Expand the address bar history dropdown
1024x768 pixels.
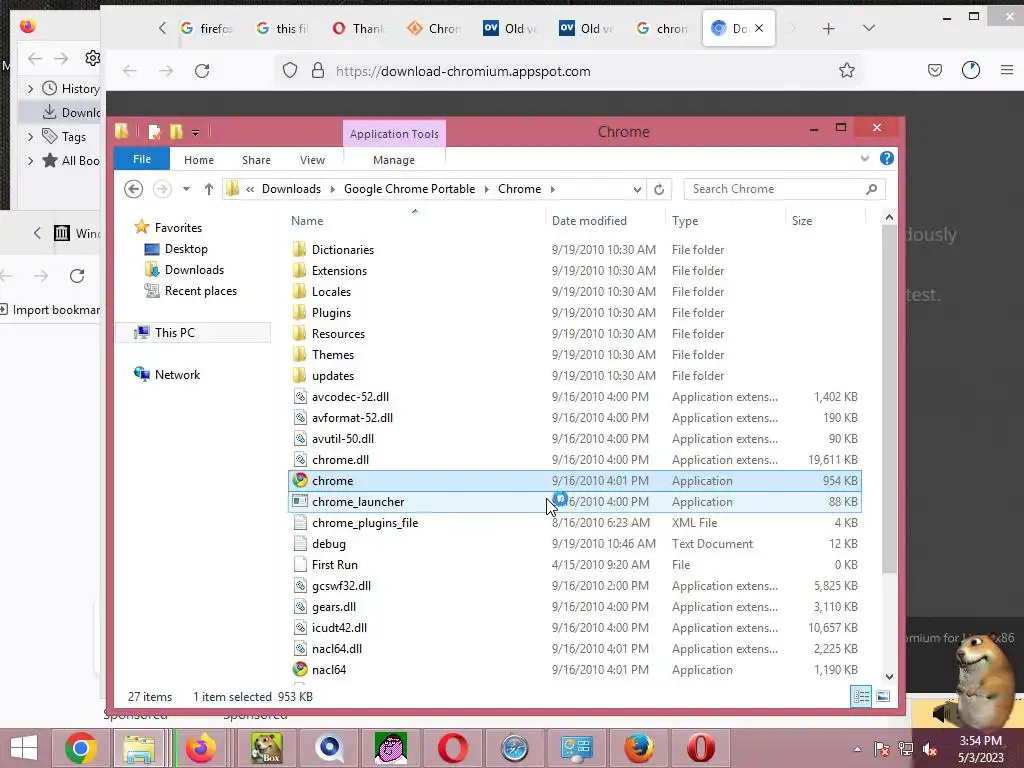pyautogui.click(x=637, y=189)
